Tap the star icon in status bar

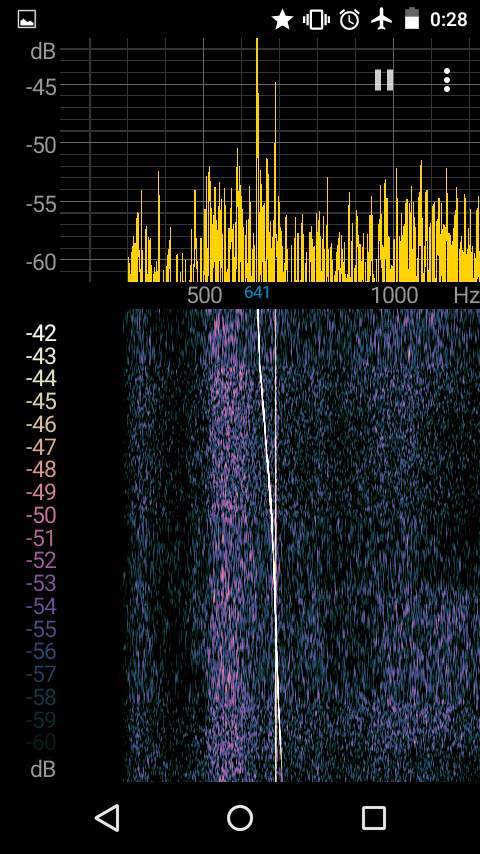click(x=282, y=20)
